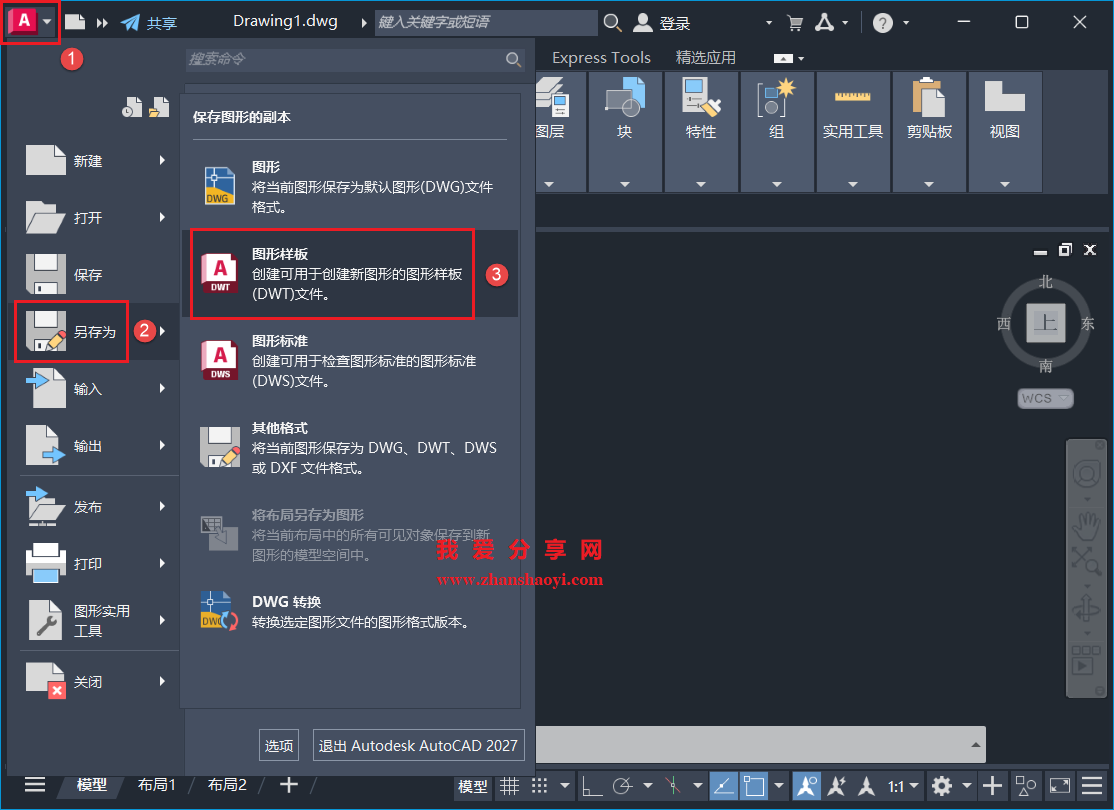
Task: Select Open (打开) in application menu
Action: (96, 217)
